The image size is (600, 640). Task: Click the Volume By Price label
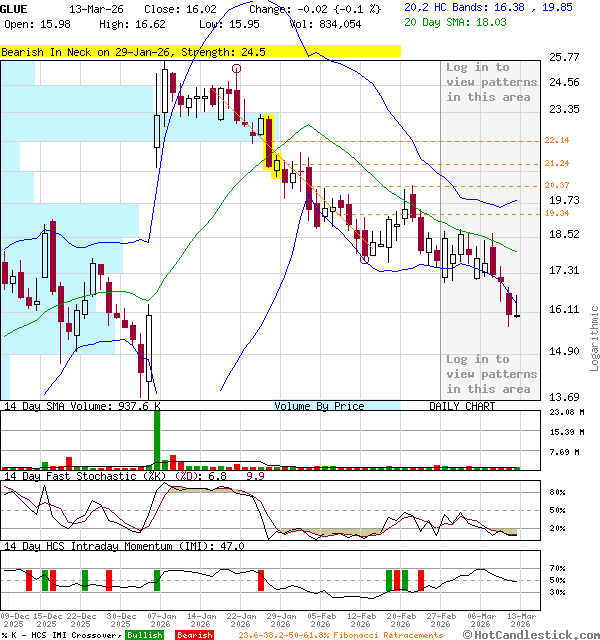[x=319, y=406]
